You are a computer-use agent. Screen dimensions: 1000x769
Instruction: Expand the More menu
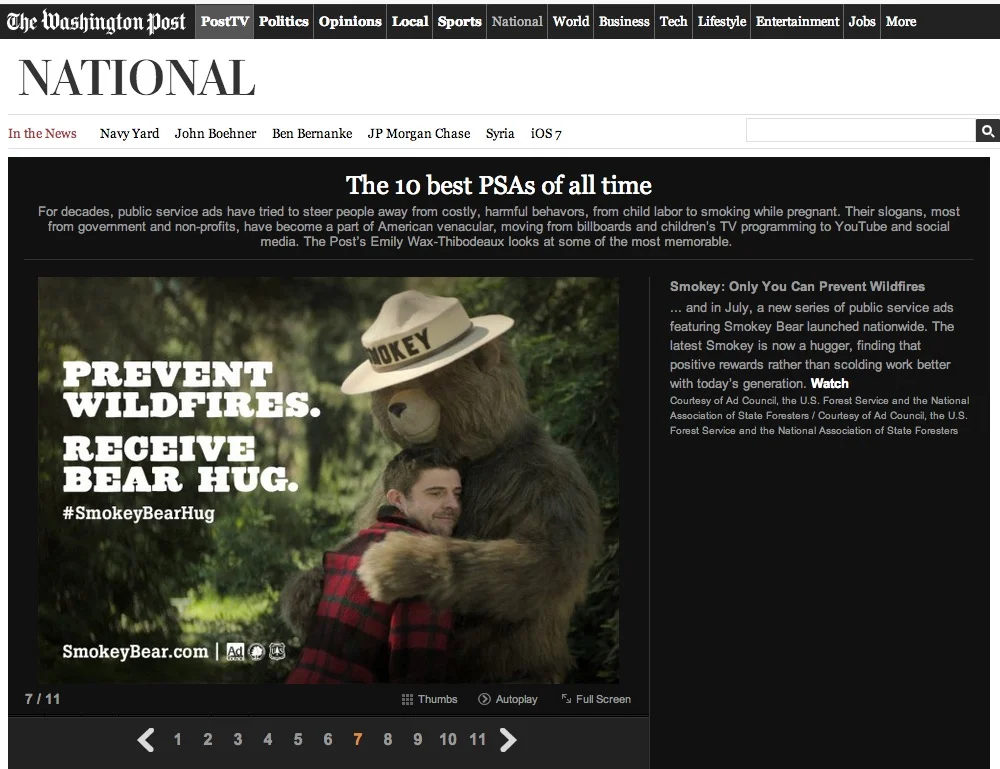click(901, 21)
